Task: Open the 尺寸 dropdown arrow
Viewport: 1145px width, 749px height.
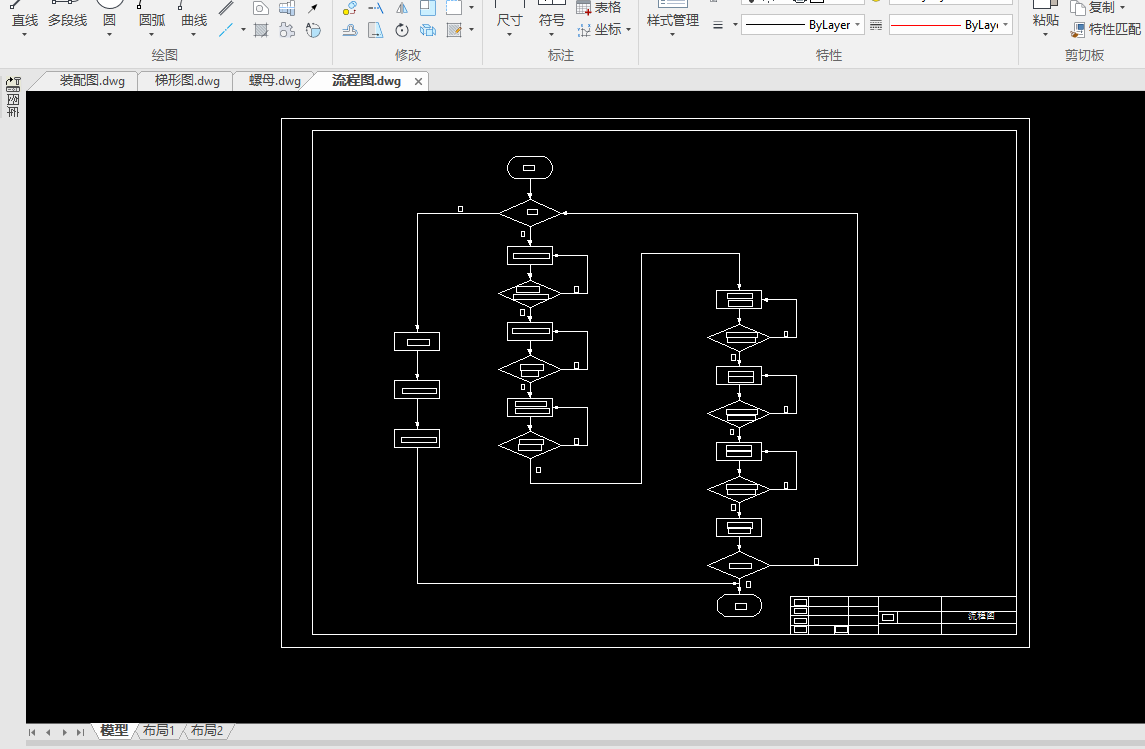Action: coord(509,34)
